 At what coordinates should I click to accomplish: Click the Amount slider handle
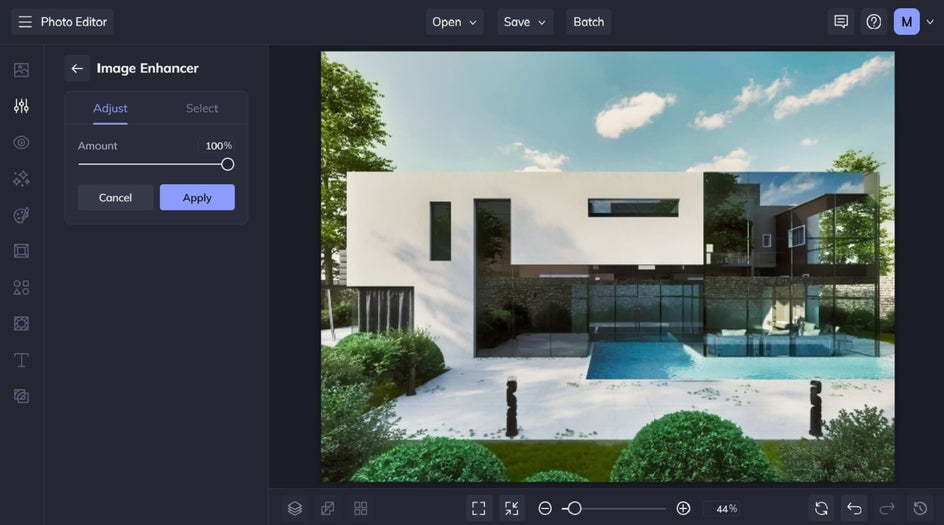(228, 164)
